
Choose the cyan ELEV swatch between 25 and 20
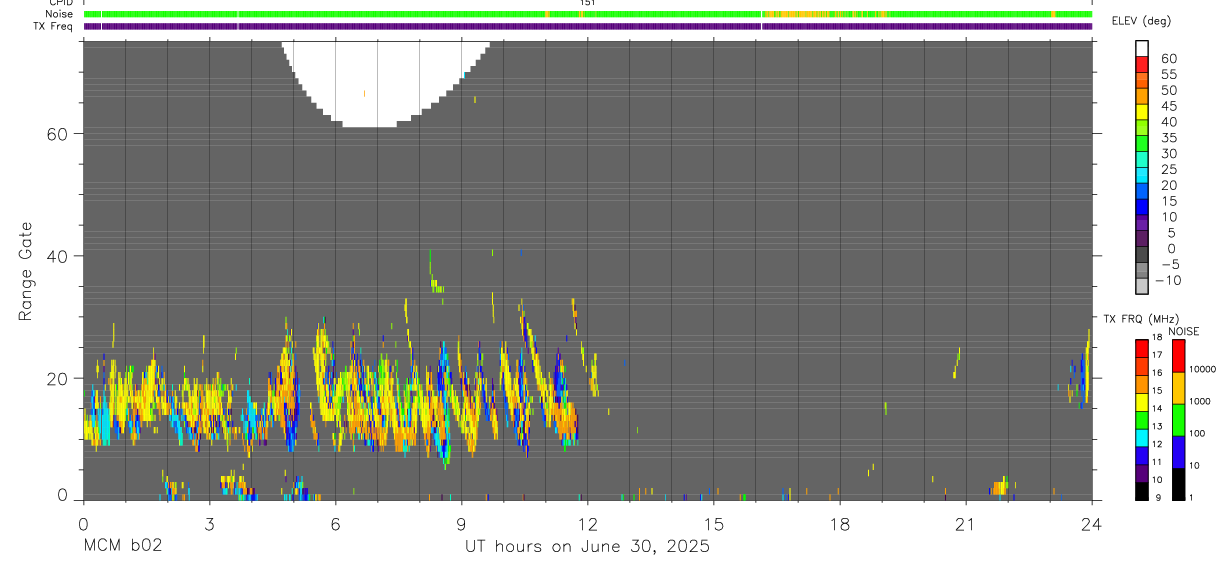click(1142, 176)
